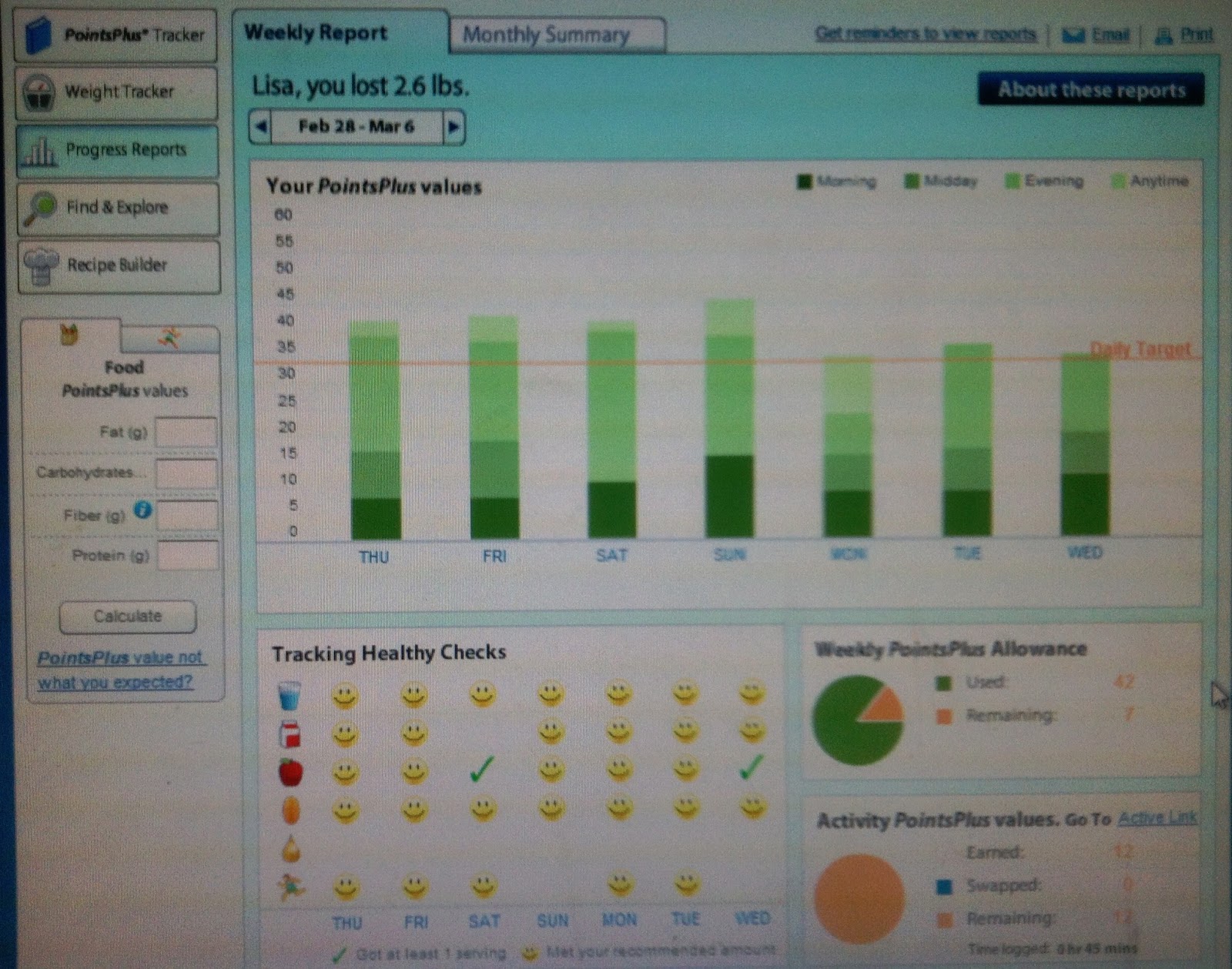Click the Email link text
Viewport: 1232px width, 969px height.
pos(1110,35)
